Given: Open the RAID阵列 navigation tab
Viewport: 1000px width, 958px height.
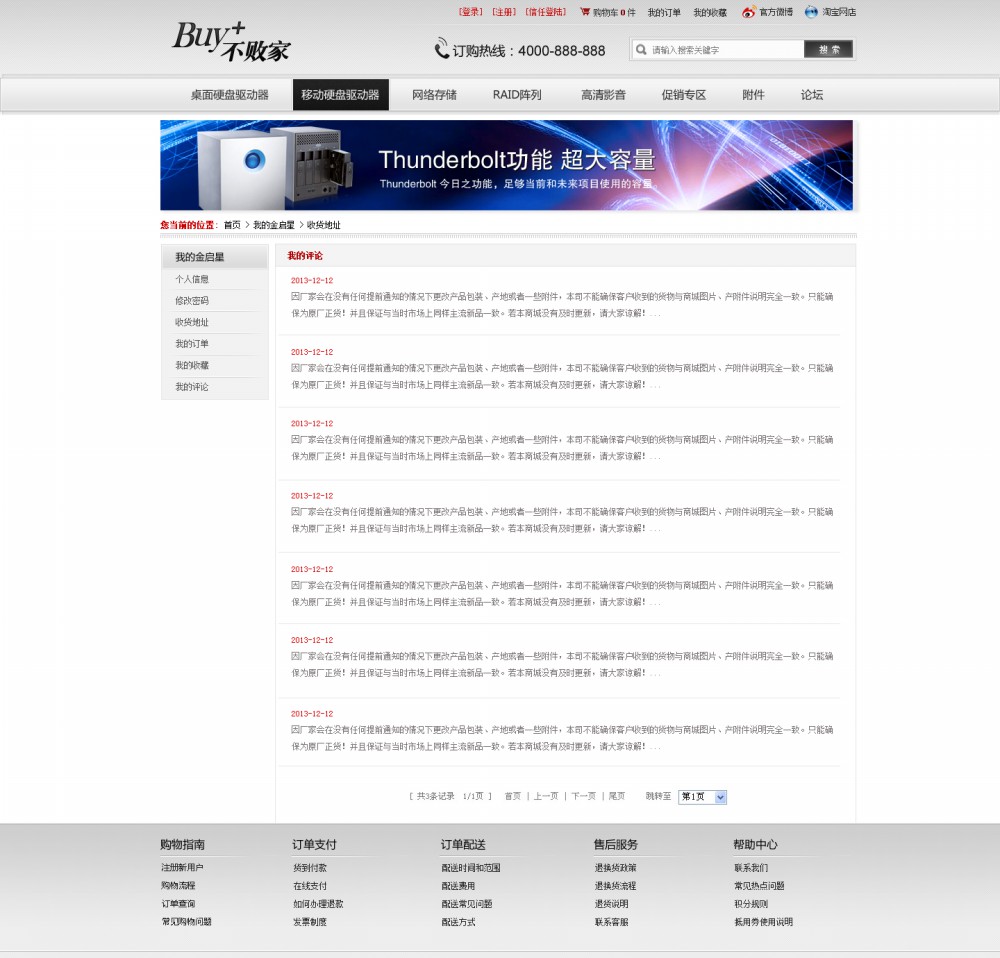Looking at the screenshot, I should pyautogui.click(x=517, y=95).
